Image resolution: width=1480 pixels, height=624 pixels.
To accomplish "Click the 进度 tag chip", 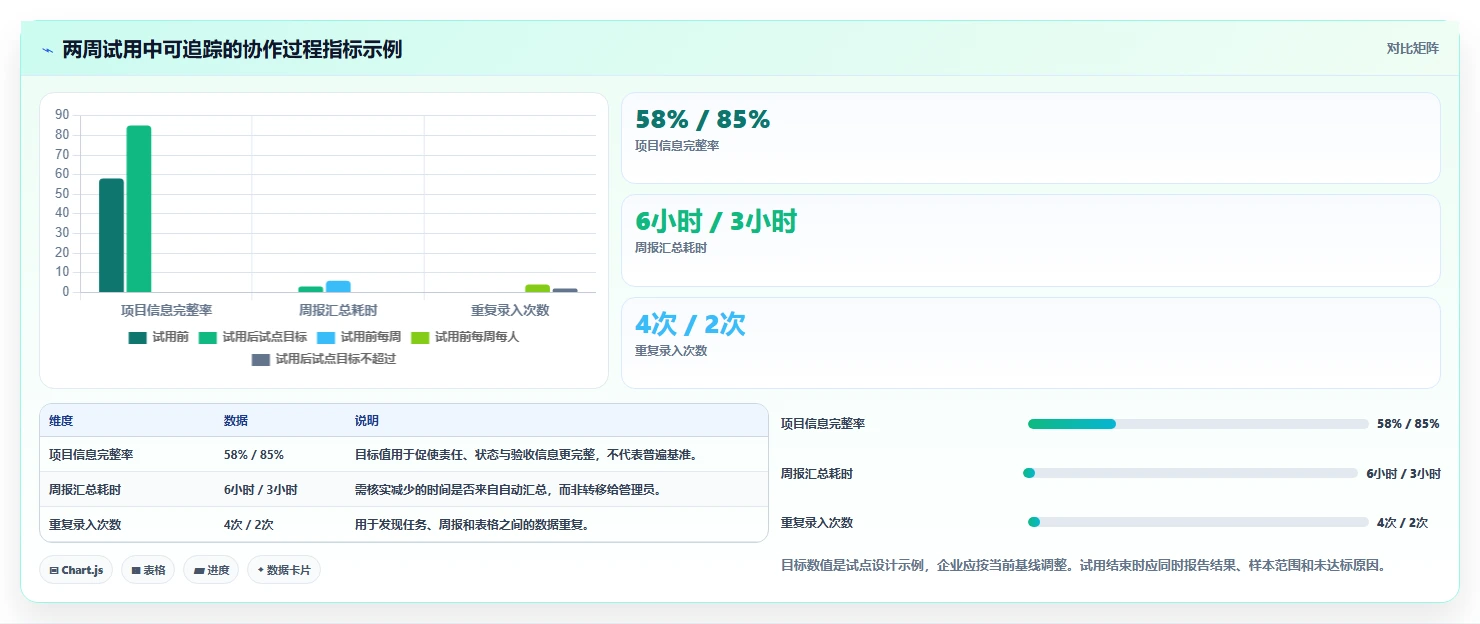I will [x=211, y=570].
